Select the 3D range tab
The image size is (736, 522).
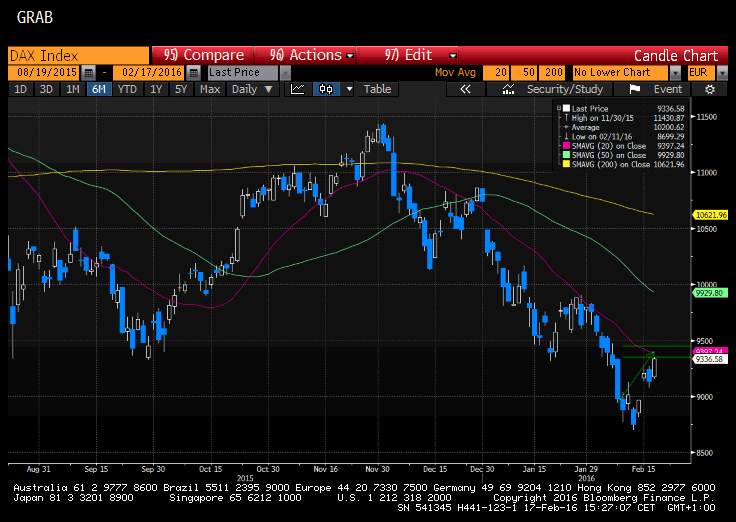click(46, 89)
